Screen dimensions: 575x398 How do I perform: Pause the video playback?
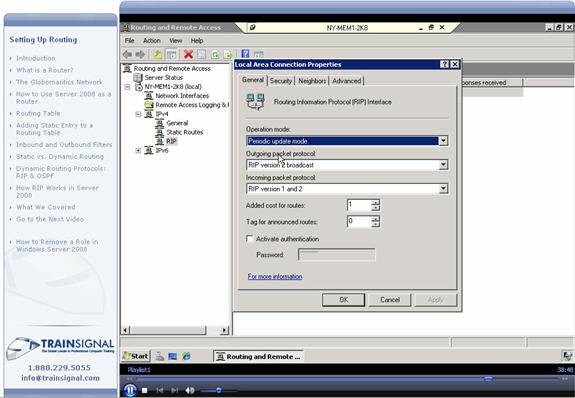click(130, 390)
